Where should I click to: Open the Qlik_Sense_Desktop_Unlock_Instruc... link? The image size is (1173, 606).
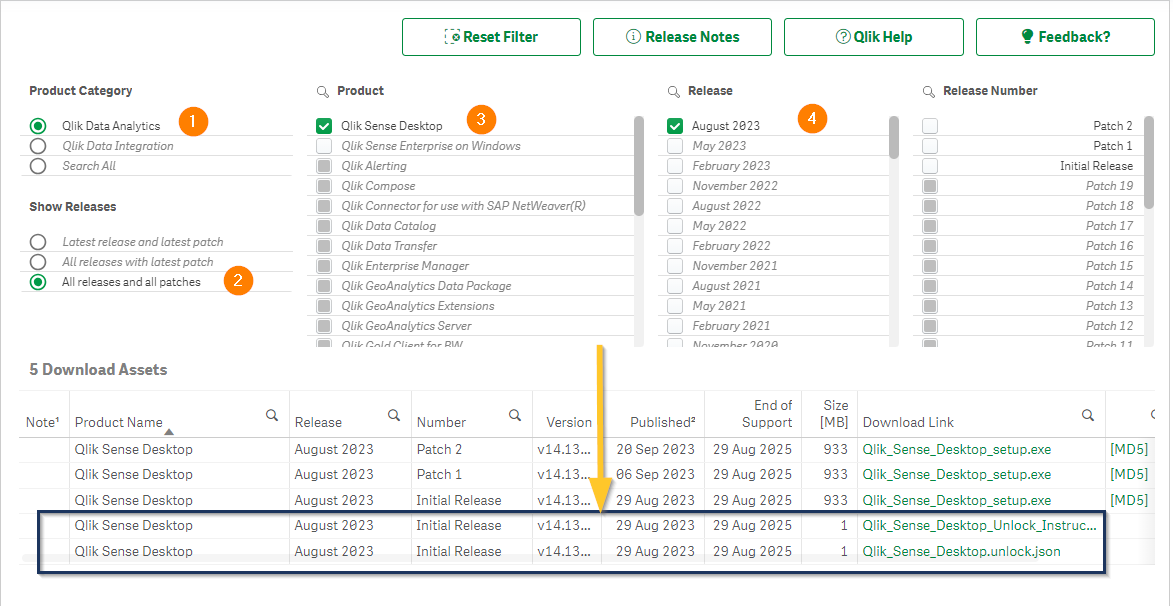click(979, 525)
